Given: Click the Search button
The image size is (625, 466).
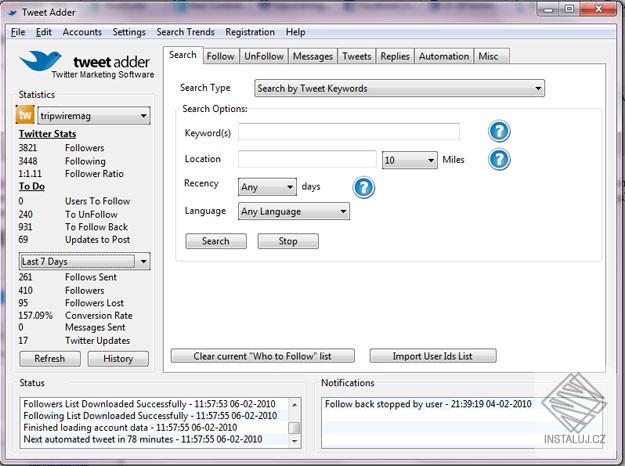Looking at the screenshot, I should (216, 241).
